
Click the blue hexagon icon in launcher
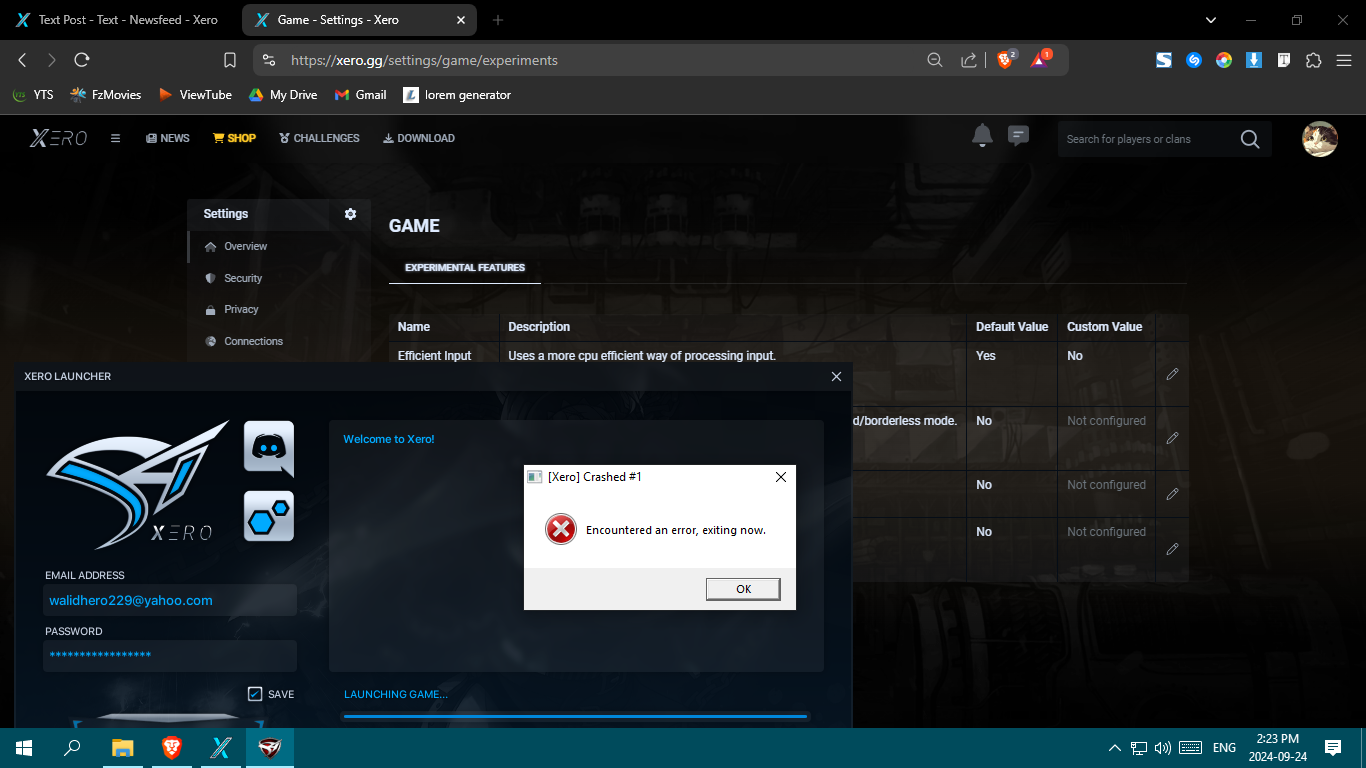[x=269, y=516]
